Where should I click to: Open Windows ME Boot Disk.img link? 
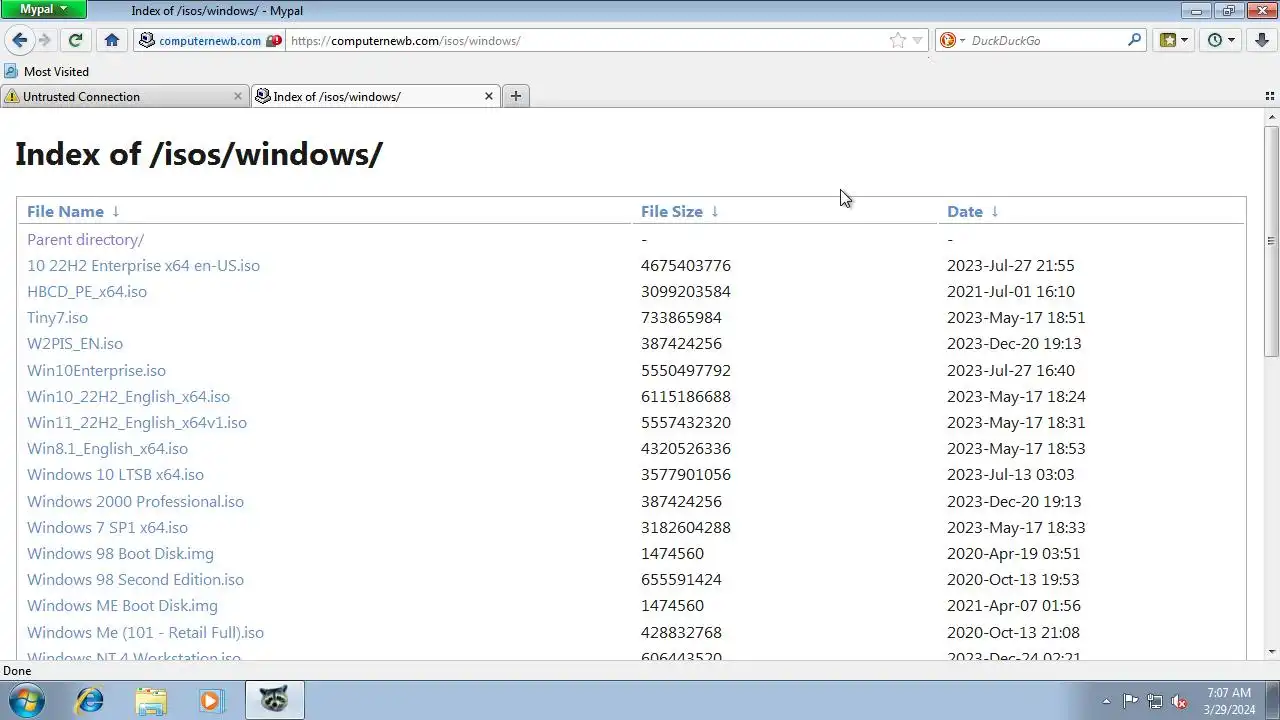point(122,606)
